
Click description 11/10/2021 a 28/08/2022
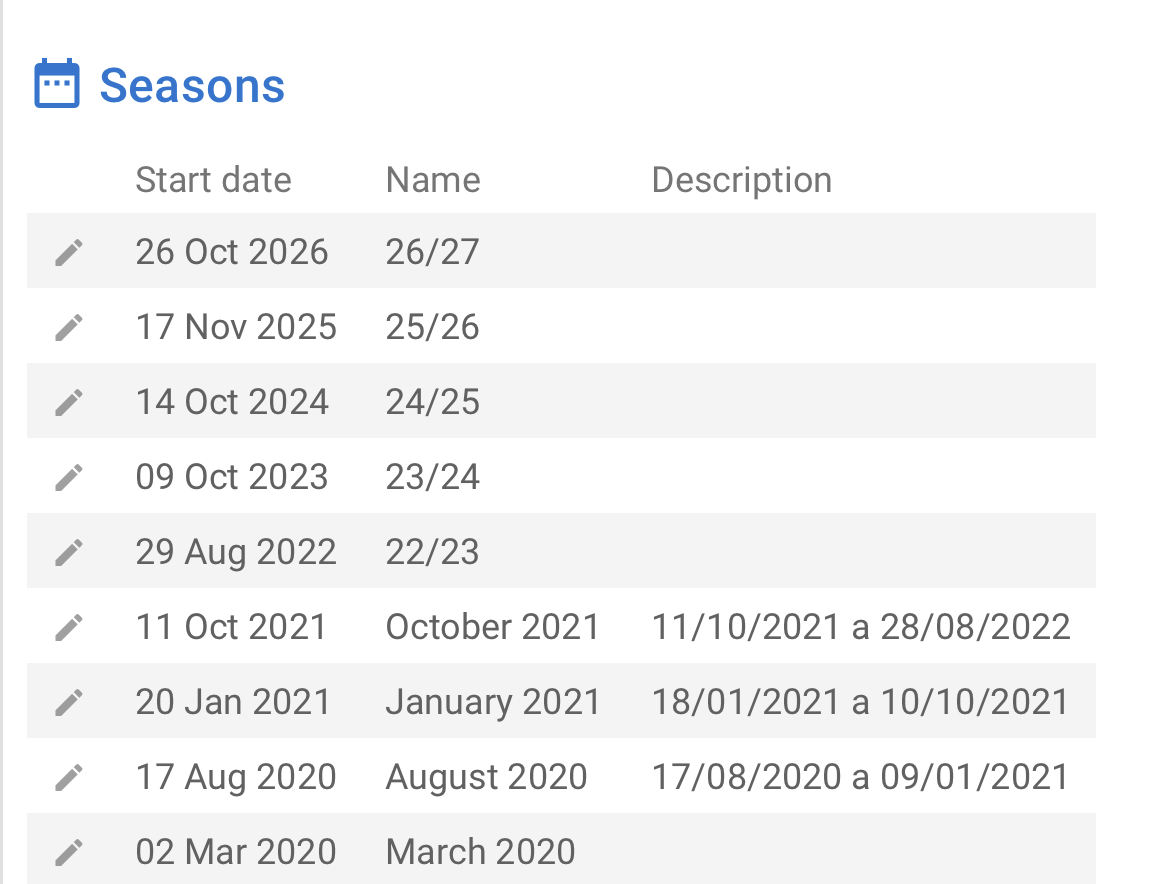pos(861,627)
